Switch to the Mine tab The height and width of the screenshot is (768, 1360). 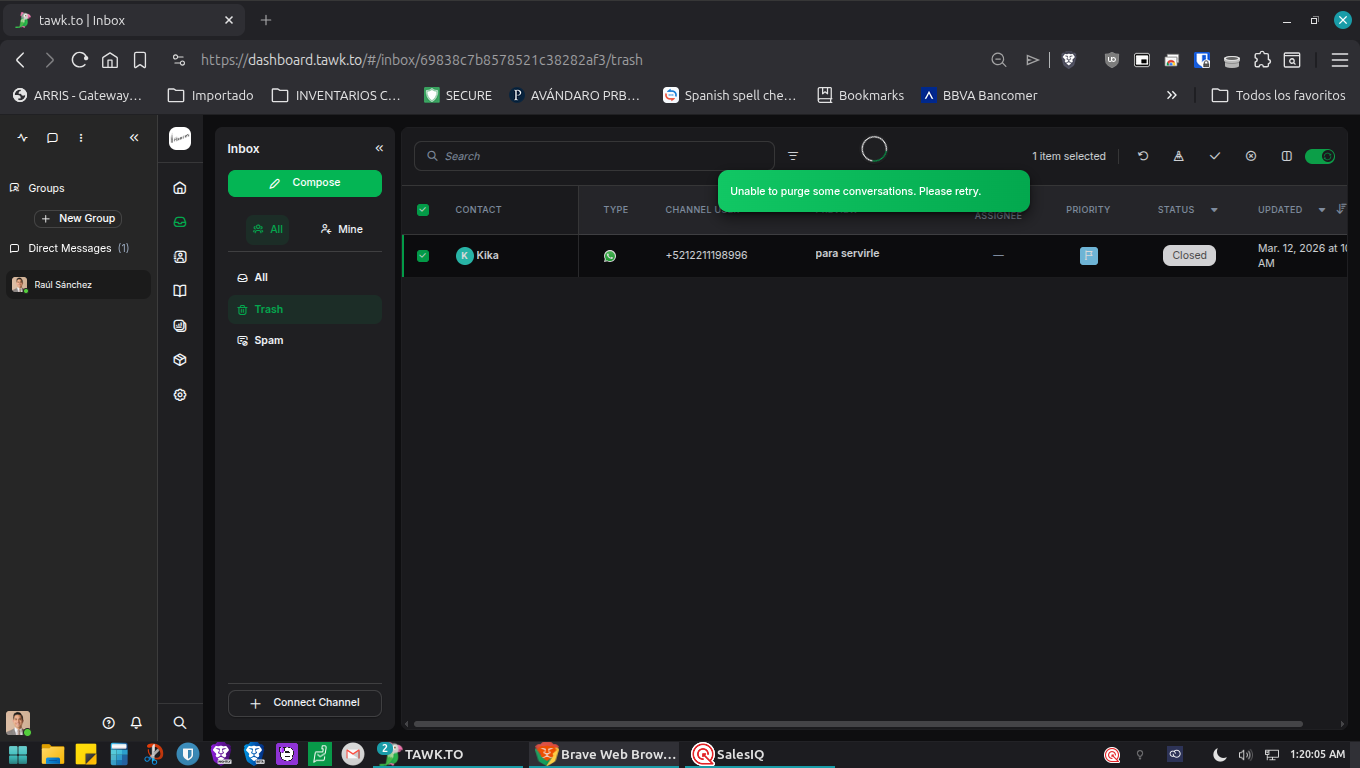[341, 229]
